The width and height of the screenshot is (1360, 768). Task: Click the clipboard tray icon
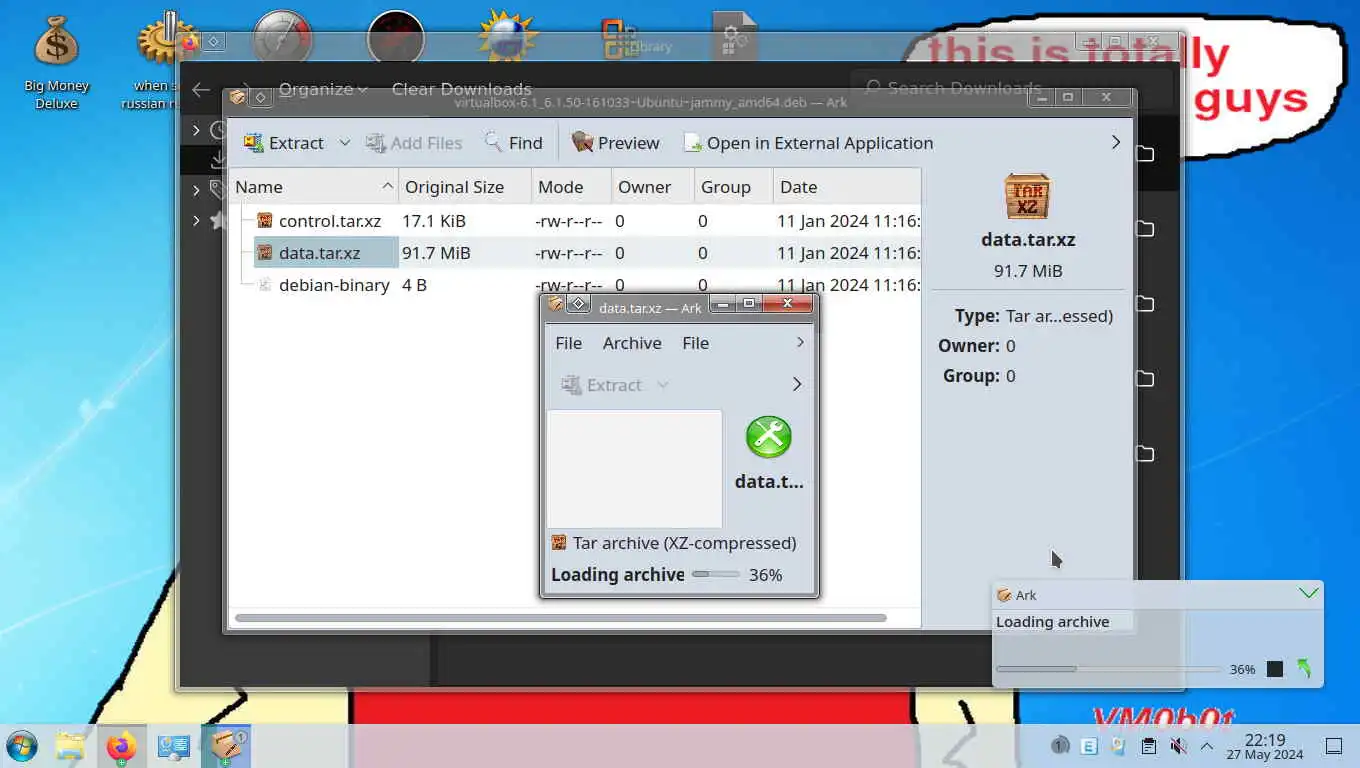1149,746
